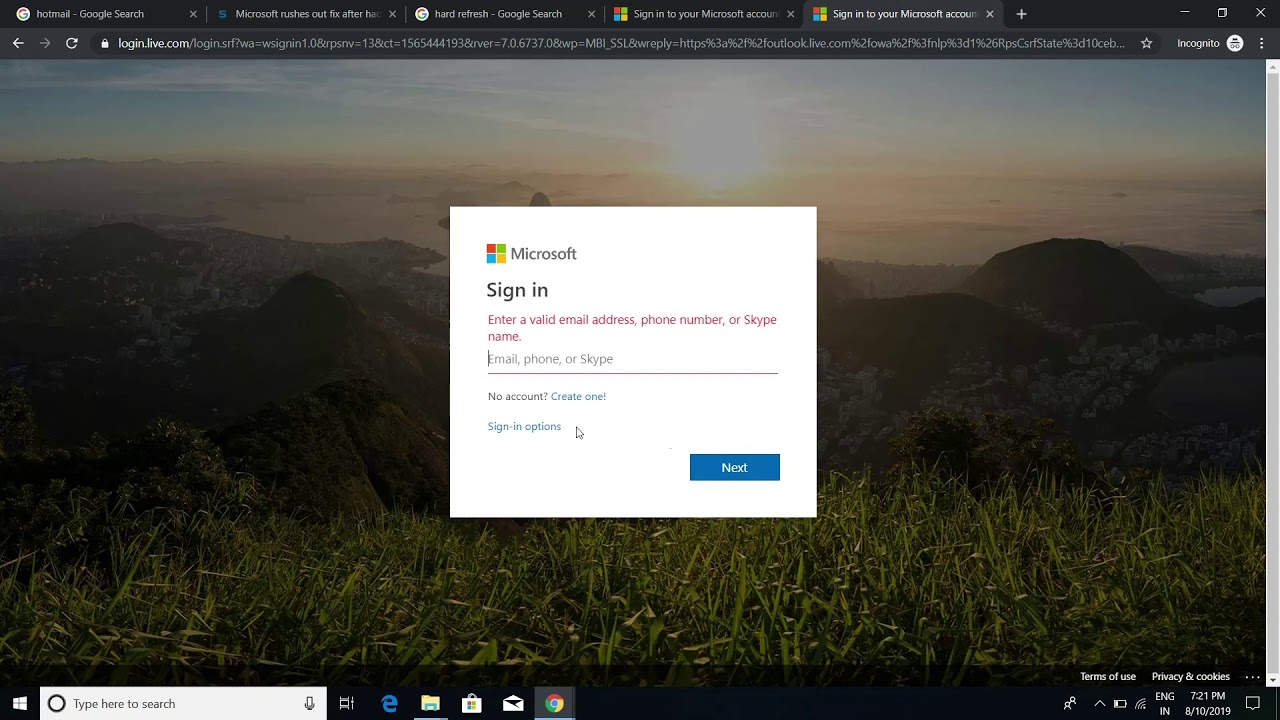Click the 'Sign in' heading
The image size is (1280, 720).
click(517, 290)
